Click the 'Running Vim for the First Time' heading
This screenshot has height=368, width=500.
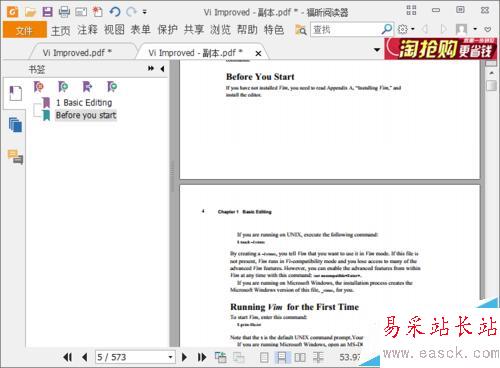click(294, 307)
